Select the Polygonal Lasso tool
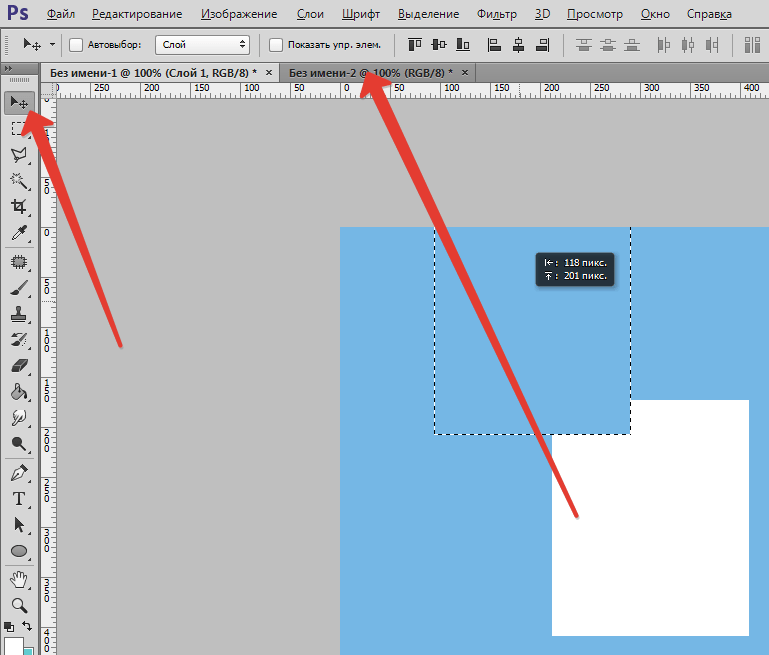 click(x=19, y=155)
